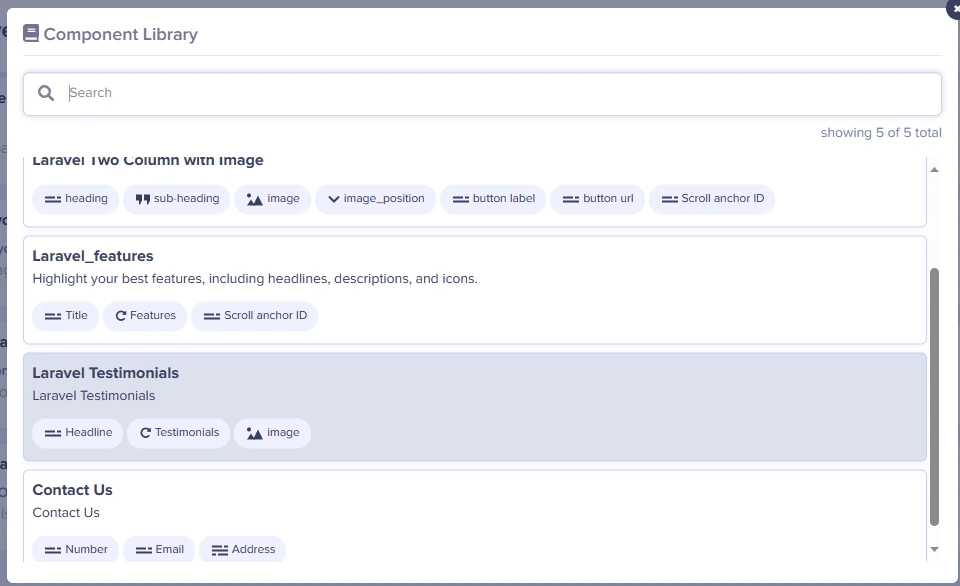Click the Number field chip
Screen dimensions: 960x586
coord(75,549)
